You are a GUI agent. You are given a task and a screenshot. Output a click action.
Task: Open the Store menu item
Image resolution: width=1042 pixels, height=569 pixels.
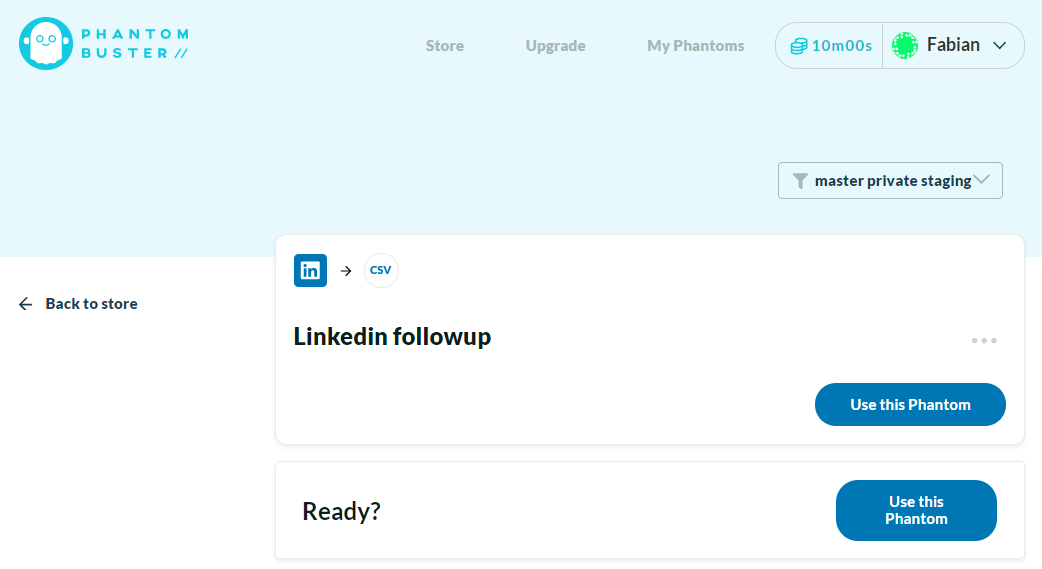point(445,46)
